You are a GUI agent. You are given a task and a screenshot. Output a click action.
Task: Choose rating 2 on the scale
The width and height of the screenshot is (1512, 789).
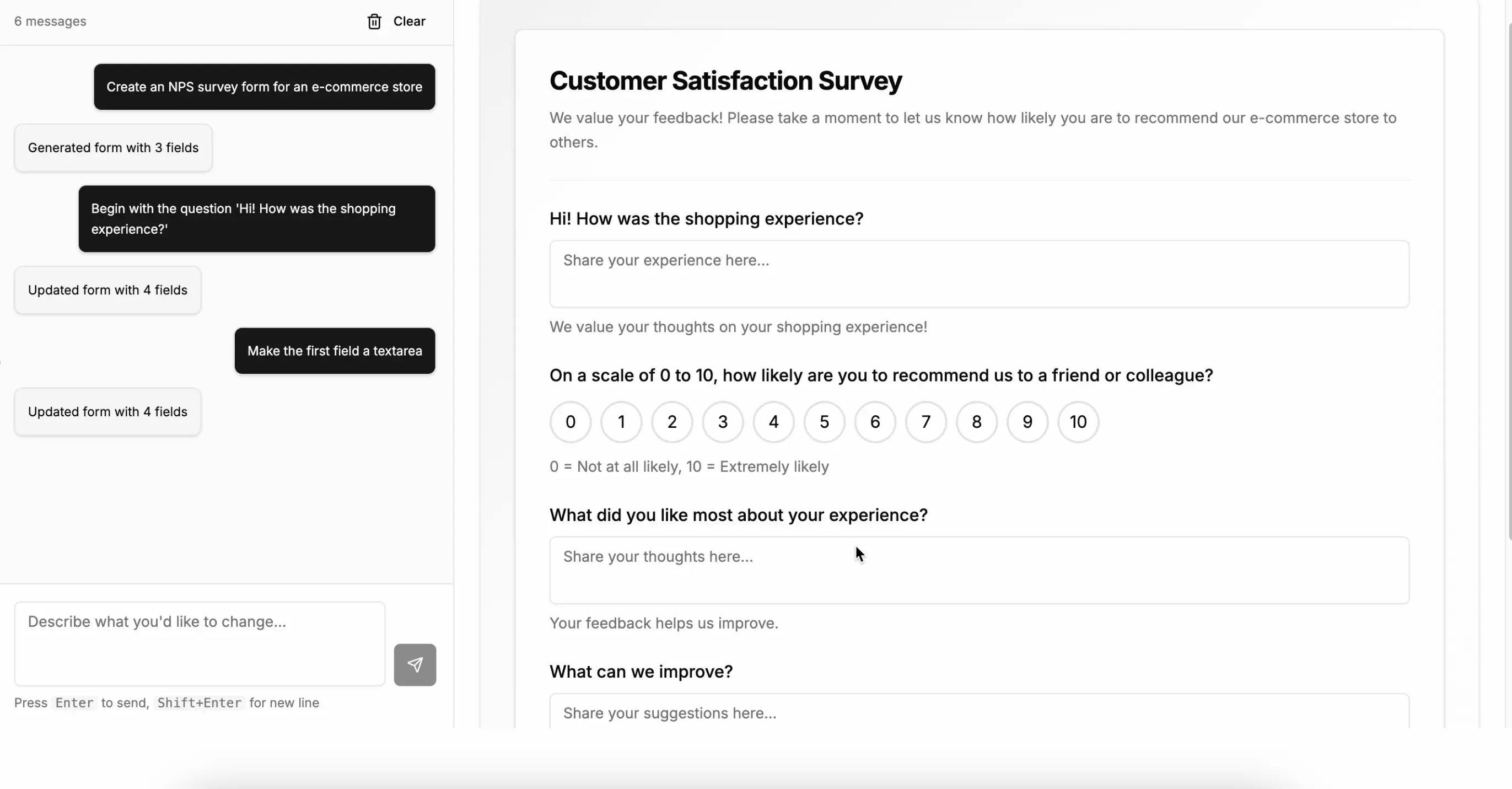[x=671, y=421]
